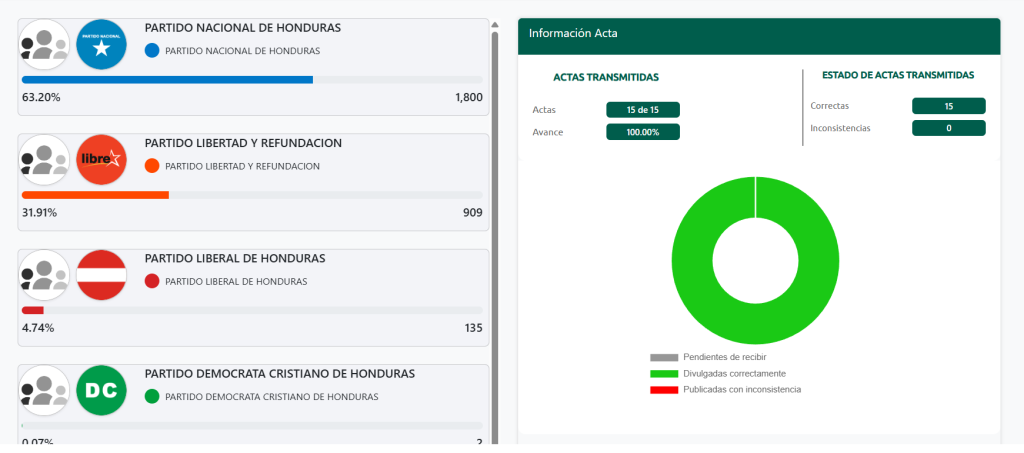Click 'PARTIDO DEMOCRATA CRISTIANO DE HONDURAS' title
This screenshot has height=453, width=1024.
(280, 374)
